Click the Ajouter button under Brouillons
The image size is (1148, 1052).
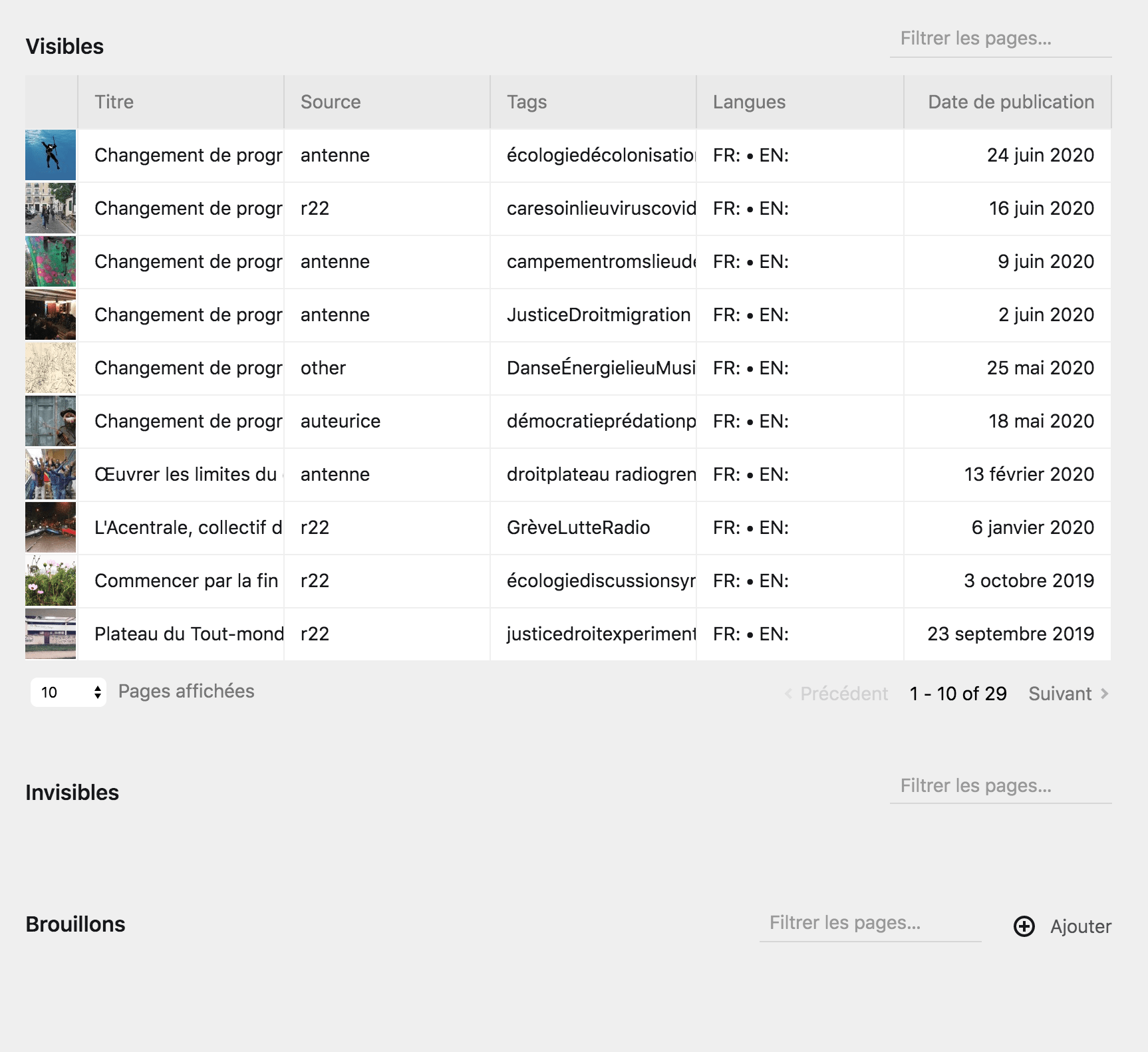click(1080, 926)
